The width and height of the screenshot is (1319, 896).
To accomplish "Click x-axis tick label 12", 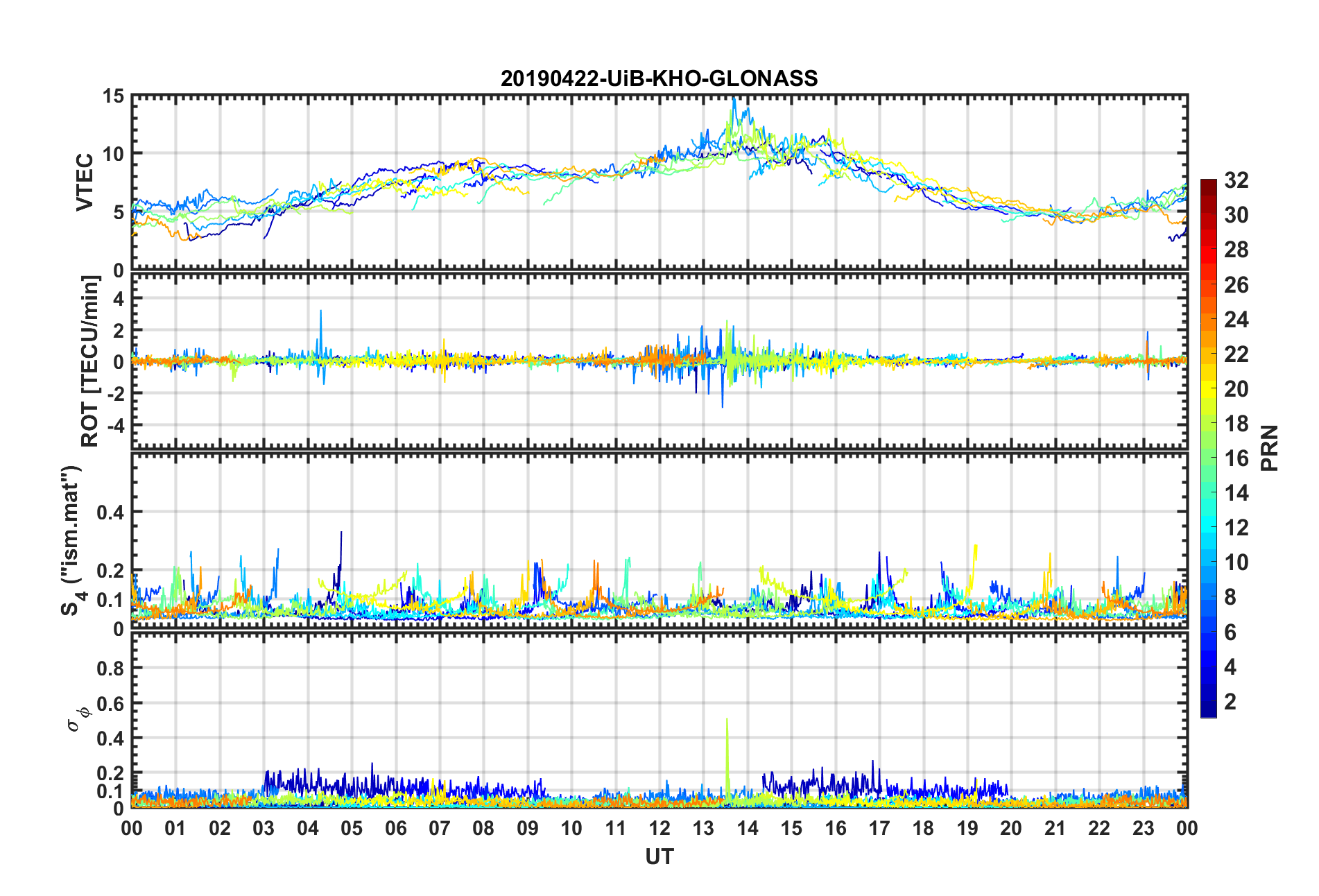I will click(659, 828).
